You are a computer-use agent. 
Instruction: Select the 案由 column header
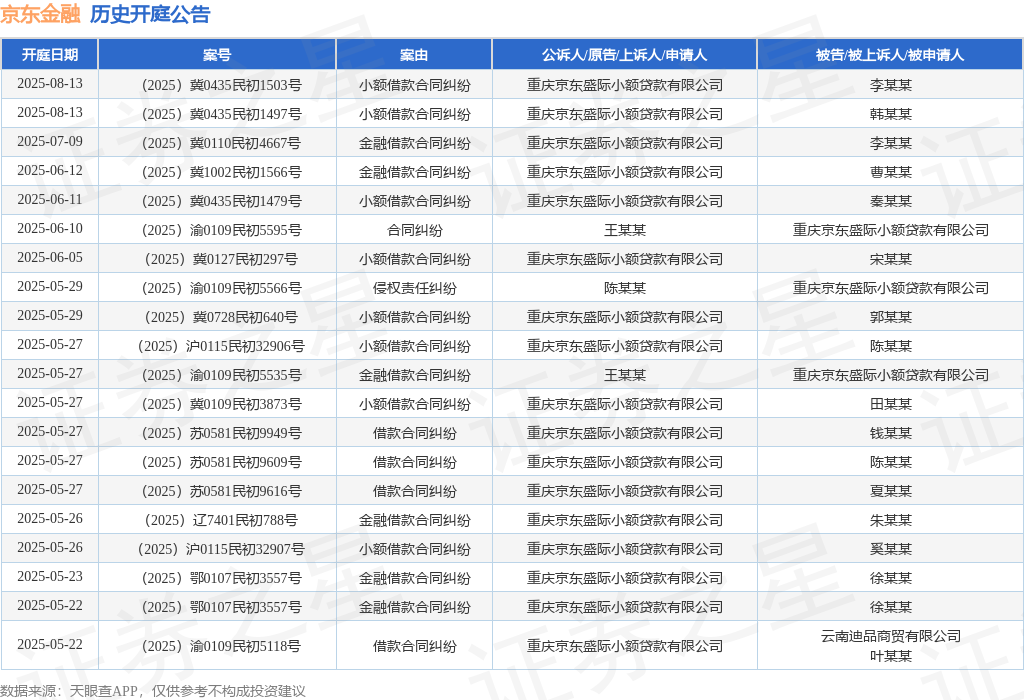coord(414,55)
